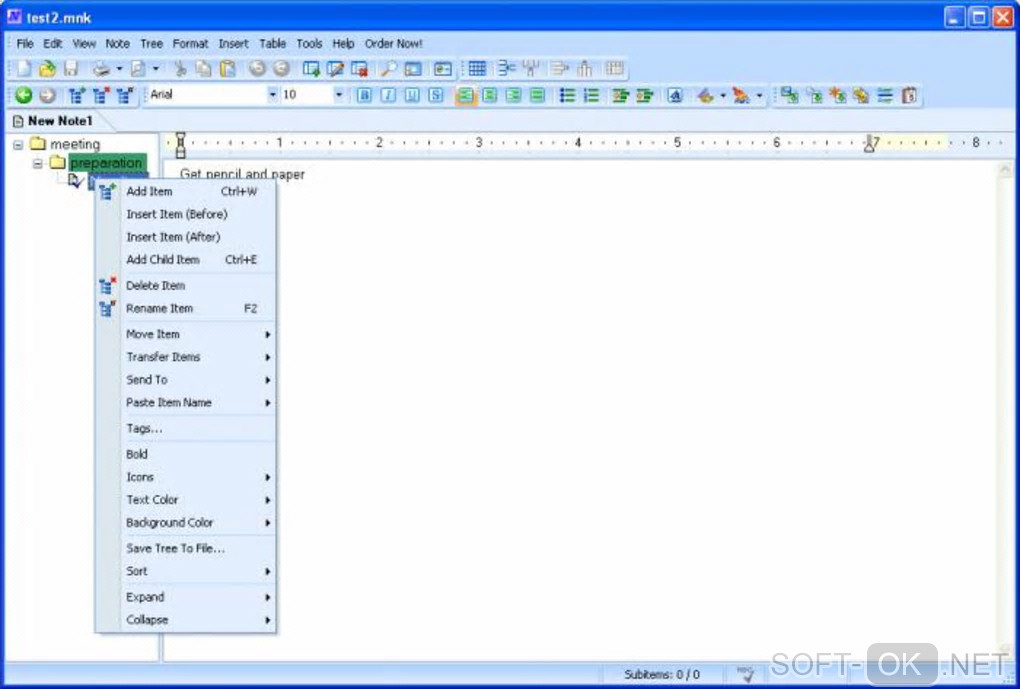Click the delete note icon with red X
Image resolution: width=1020 pixels, height=689 pixels.
(359, 68)
